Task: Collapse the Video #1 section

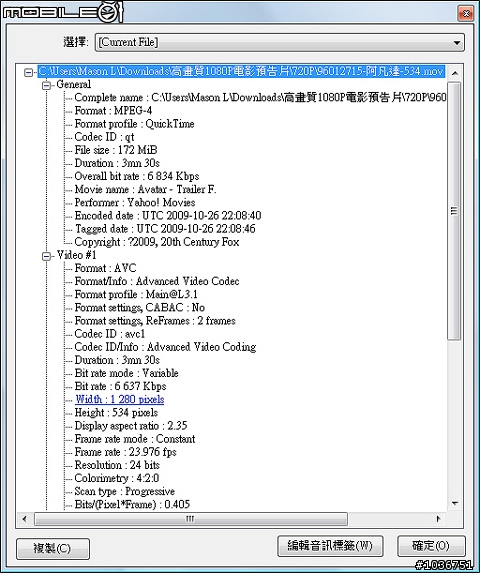Action: pyautogui.click(x=46, y=256)
